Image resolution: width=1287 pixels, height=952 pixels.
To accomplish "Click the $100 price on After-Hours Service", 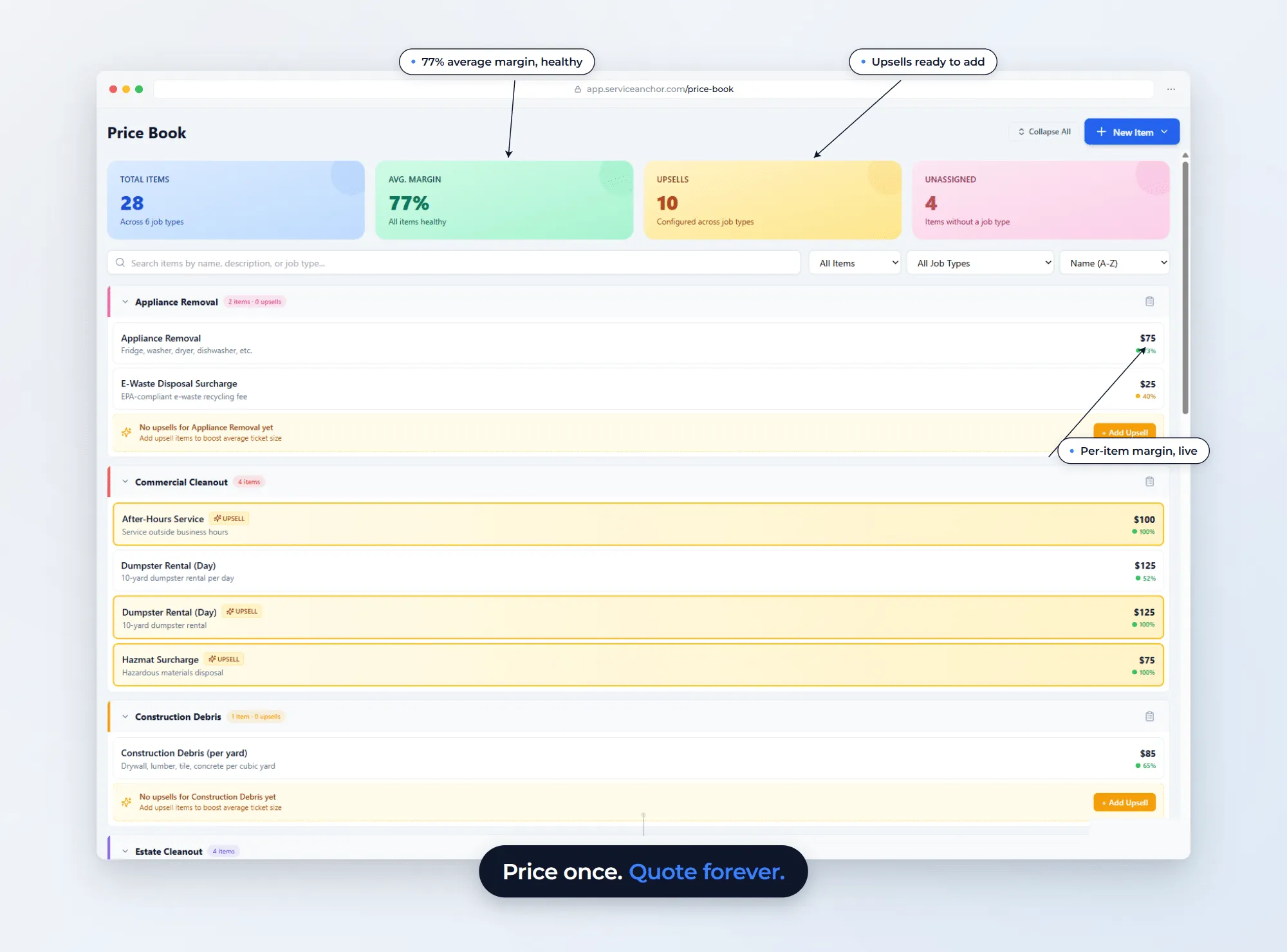I will click(1144, 519).
